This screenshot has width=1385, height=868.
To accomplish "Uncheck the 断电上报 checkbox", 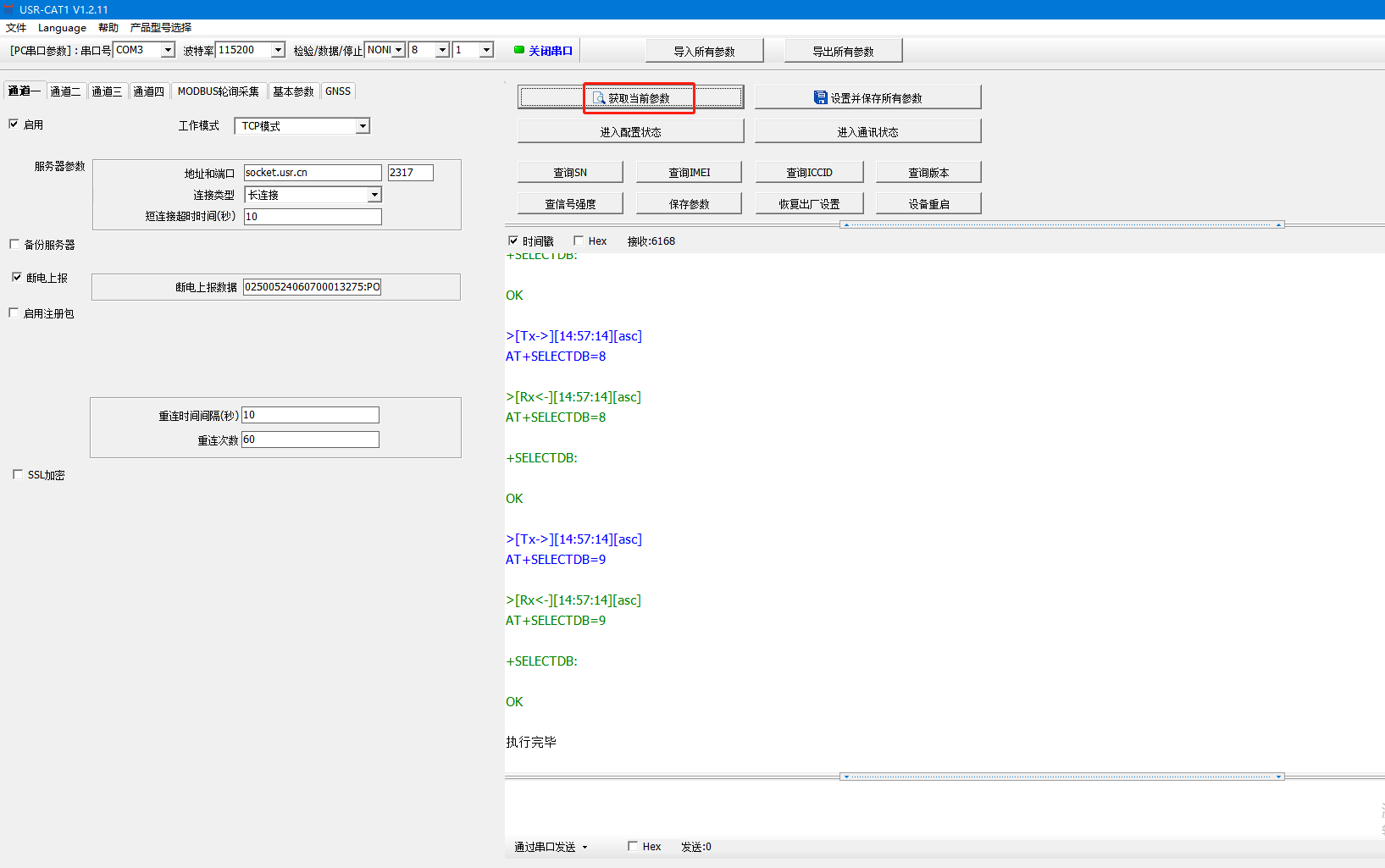I will (17, 277).
